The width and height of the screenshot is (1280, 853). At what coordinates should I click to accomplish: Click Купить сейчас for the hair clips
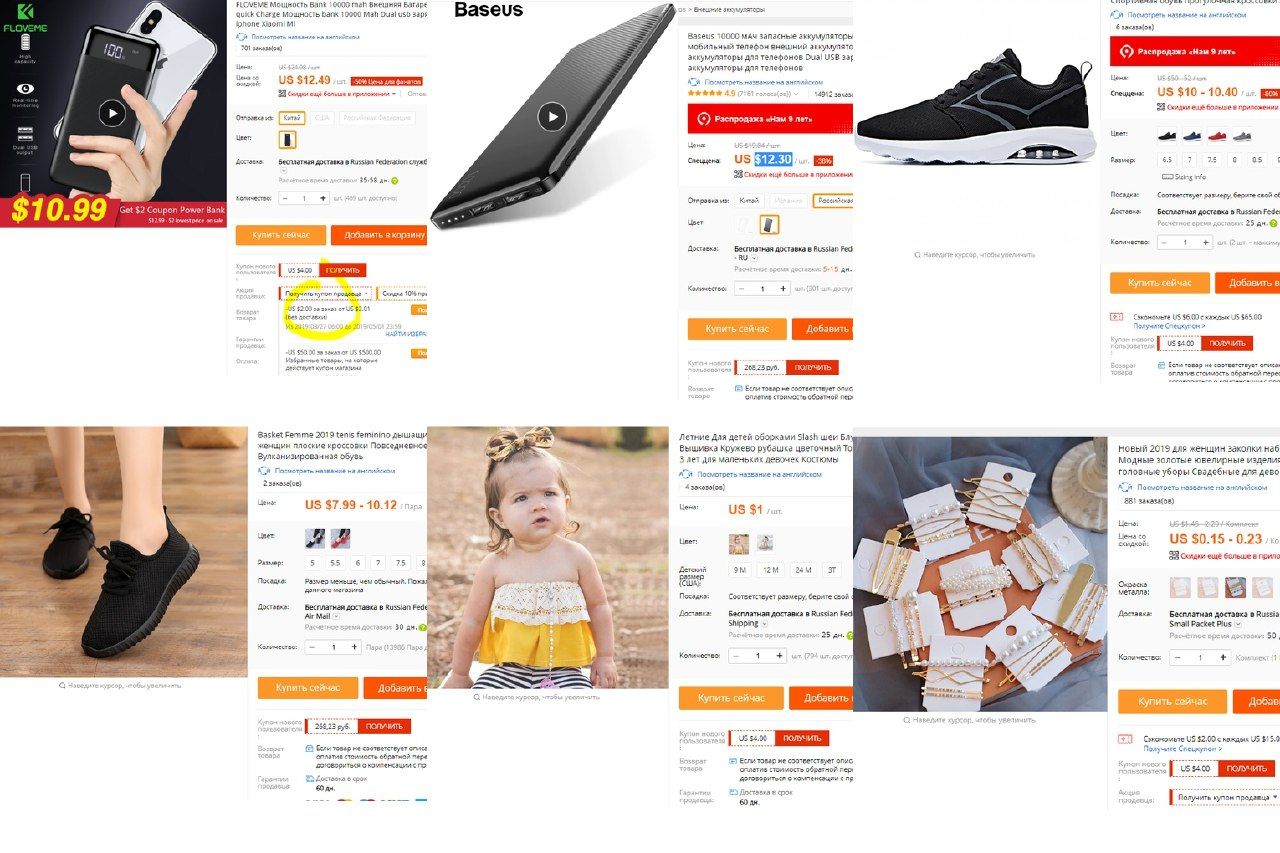[x=1172, y=701]
